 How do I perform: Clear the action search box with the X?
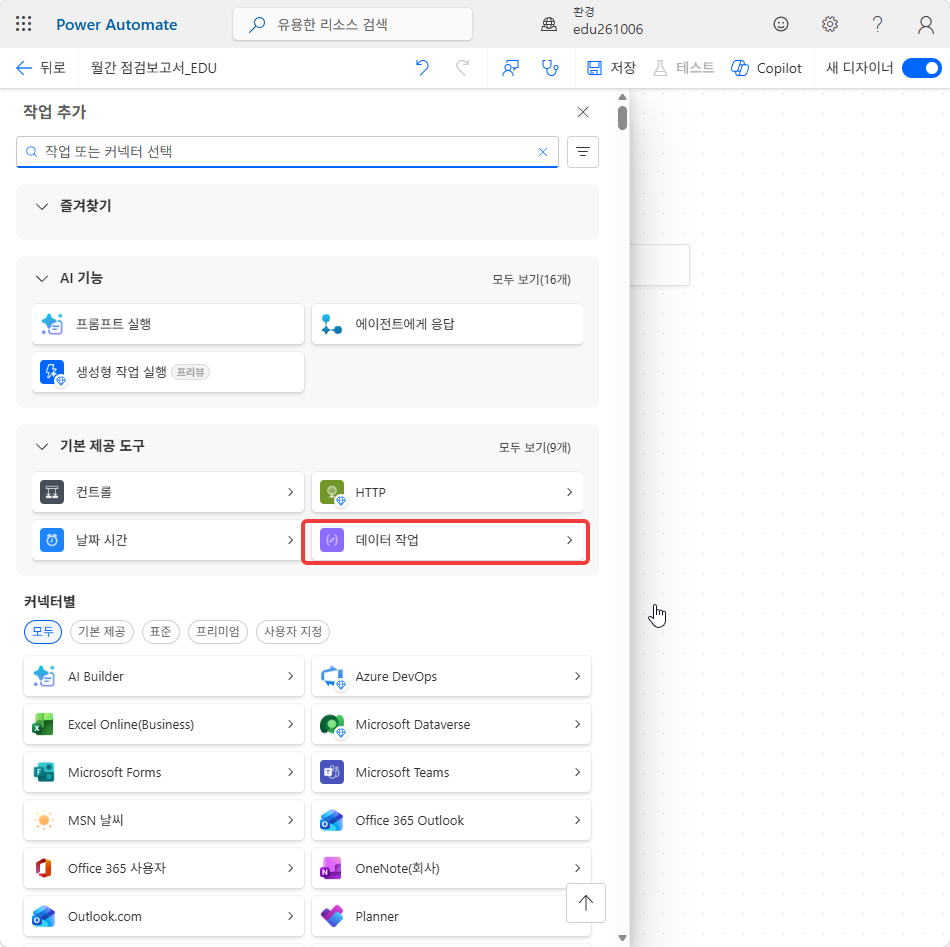[x=543, y=152]
